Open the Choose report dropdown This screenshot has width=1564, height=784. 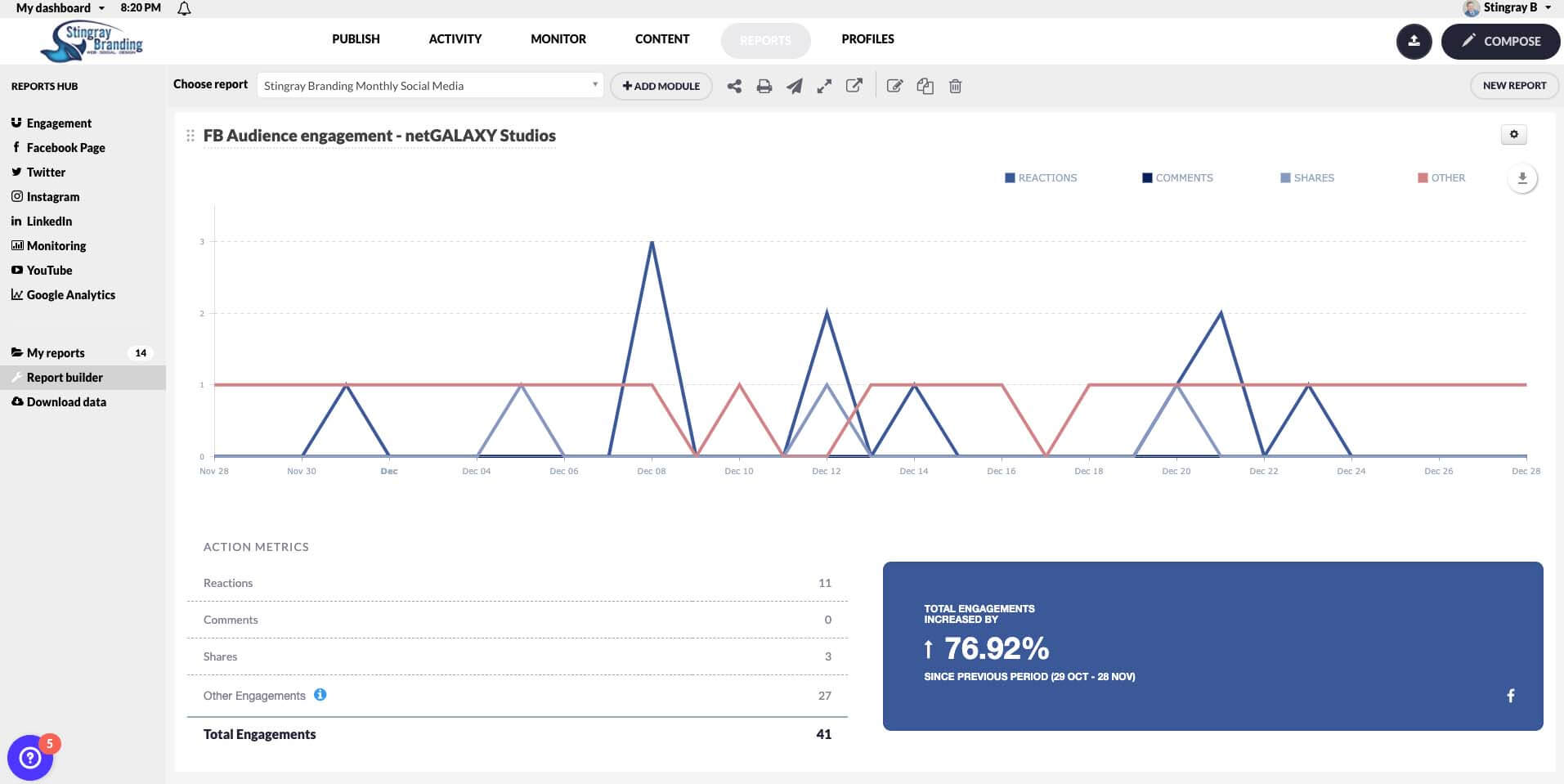pyautogui.click(x=430, y=86)
